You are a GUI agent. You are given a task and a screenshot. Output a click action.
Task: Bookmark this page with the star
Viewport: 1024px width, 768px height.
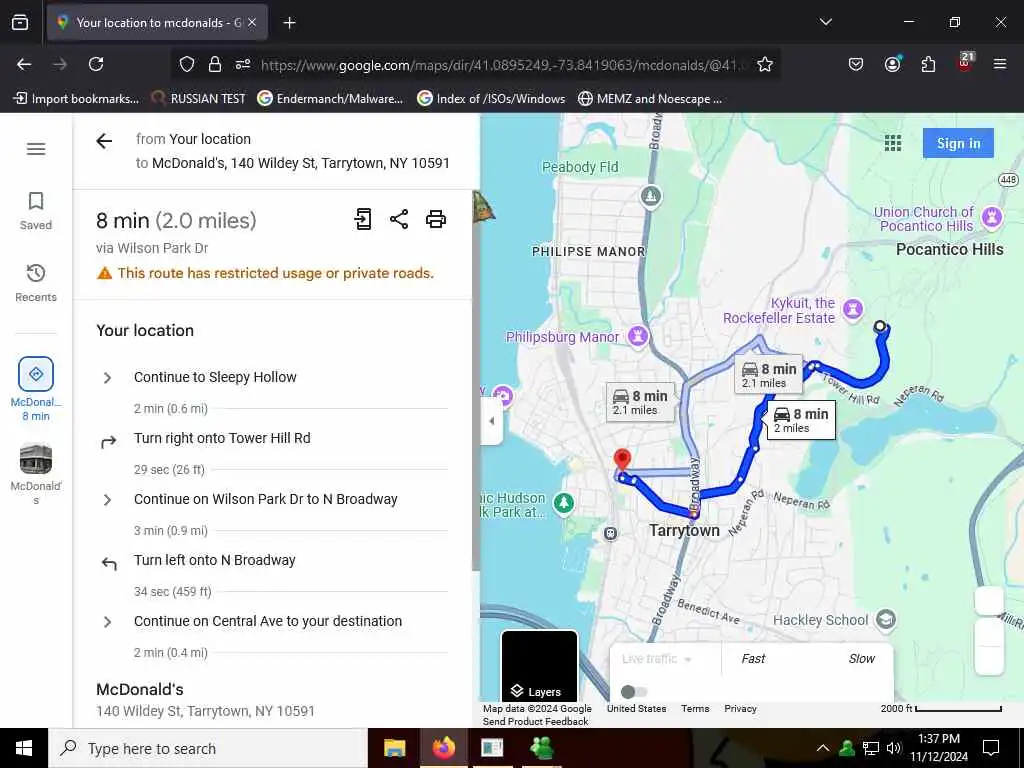point(765,64)
